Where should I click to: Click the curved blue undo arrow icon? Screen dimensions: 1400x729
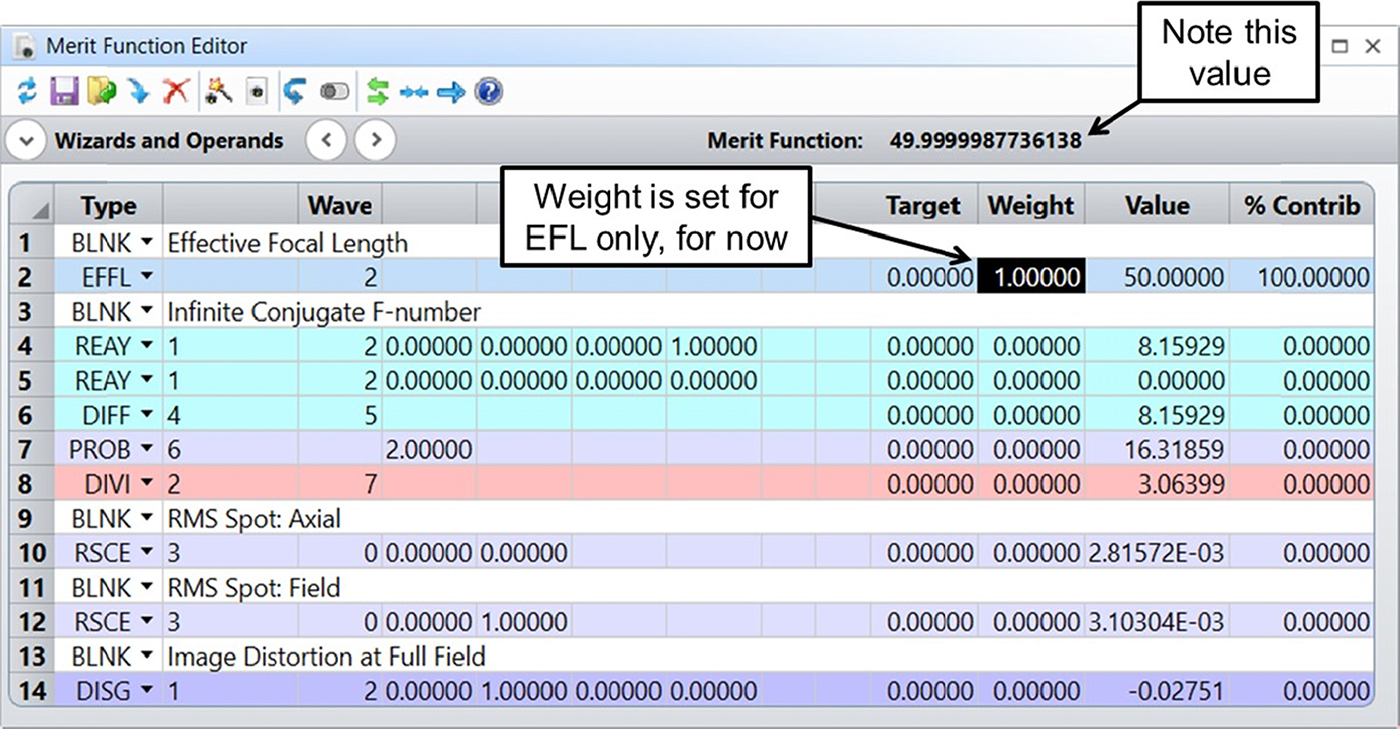(294, 93)
